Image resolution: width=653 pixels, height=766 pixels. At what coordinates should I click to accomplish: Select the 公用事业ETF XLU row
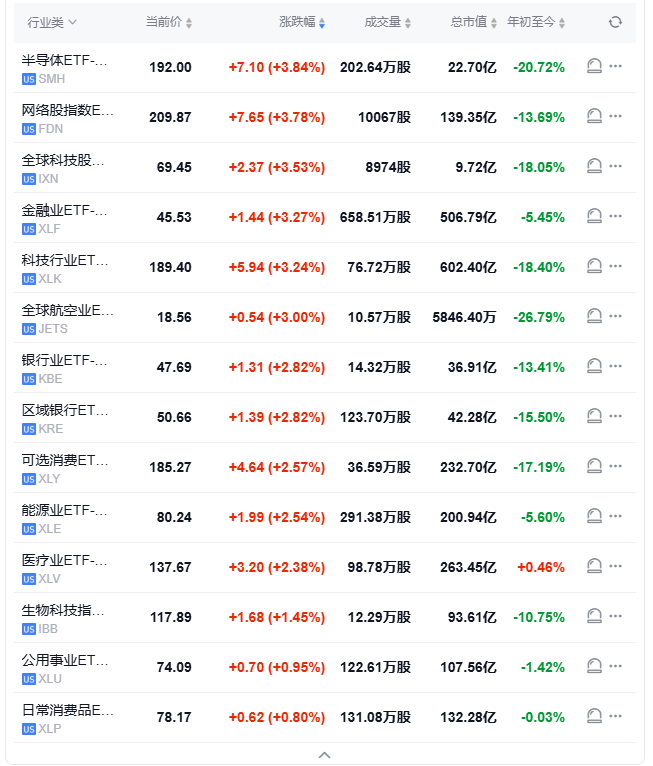[65, 667]
